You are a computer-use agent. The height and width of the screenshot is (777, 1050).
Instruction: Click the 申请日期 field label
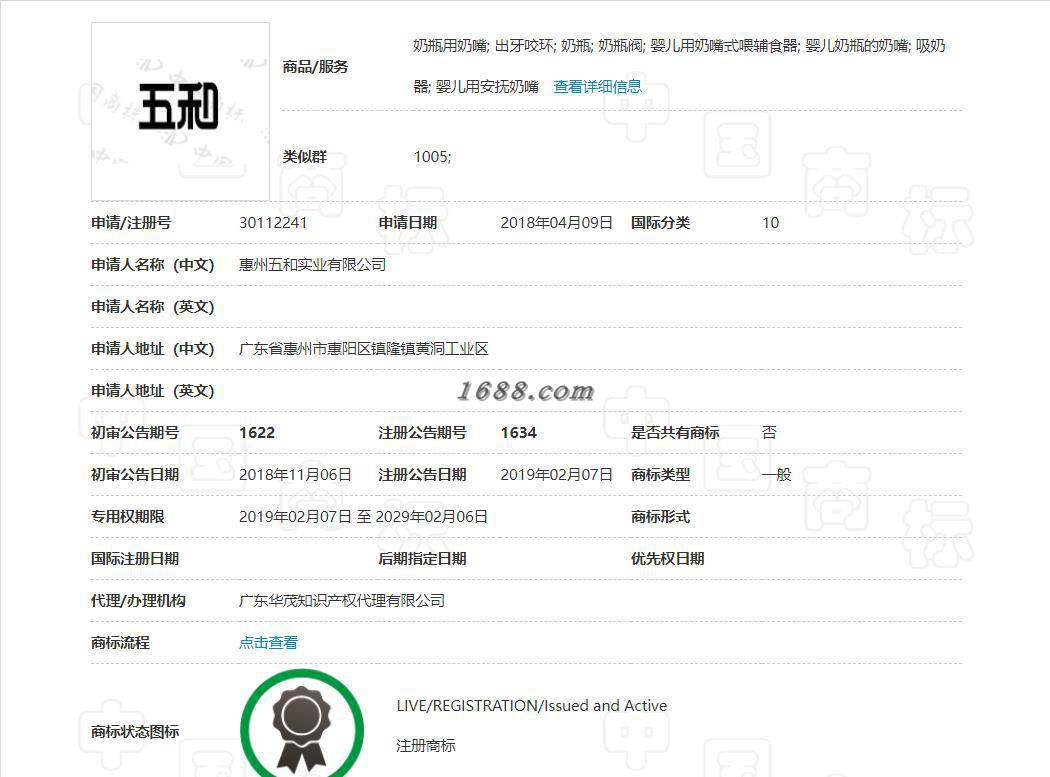pos(408,223)
